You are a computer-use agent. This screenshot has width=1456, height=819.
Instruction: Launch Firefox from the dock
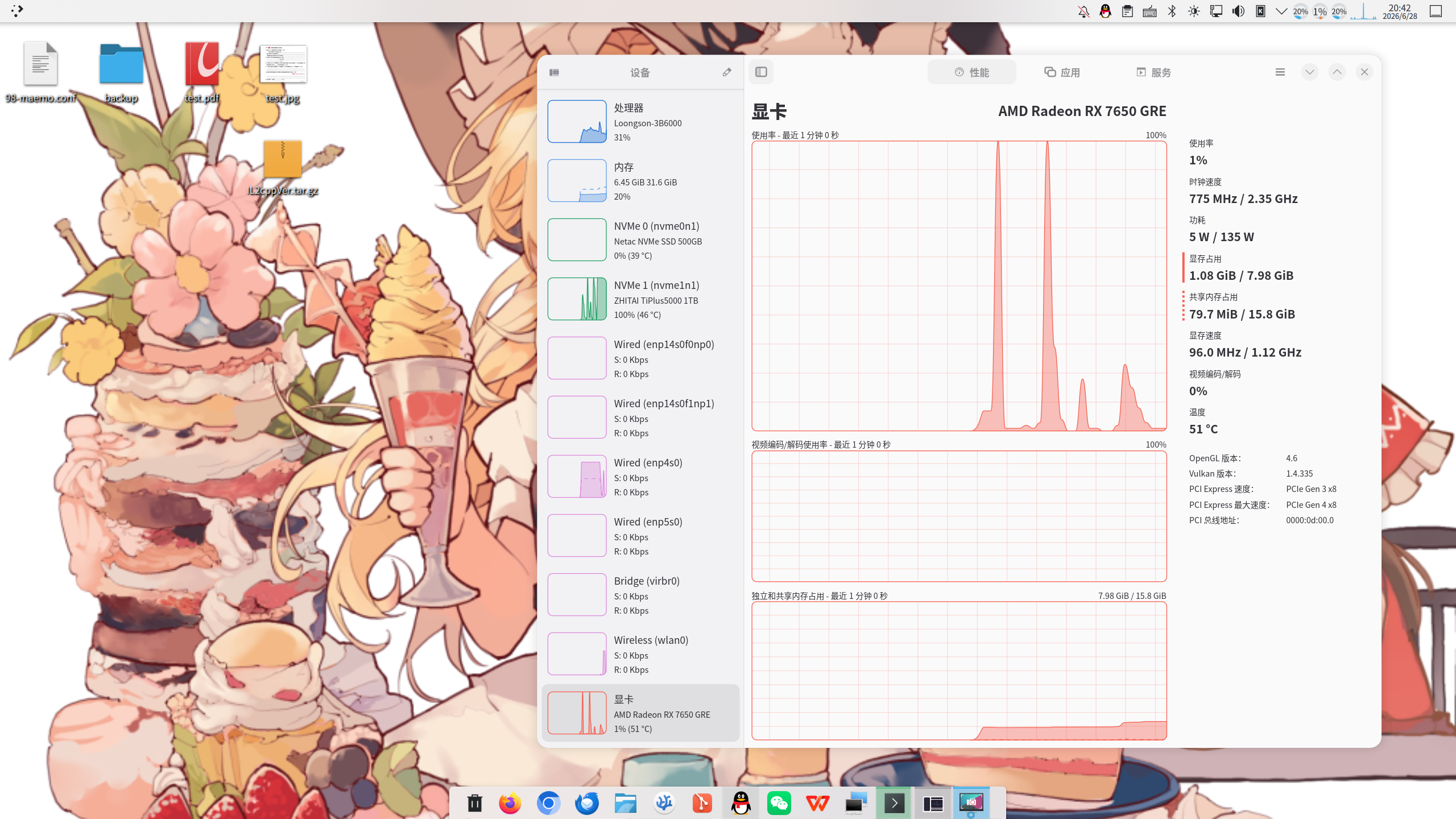[510, 803]
